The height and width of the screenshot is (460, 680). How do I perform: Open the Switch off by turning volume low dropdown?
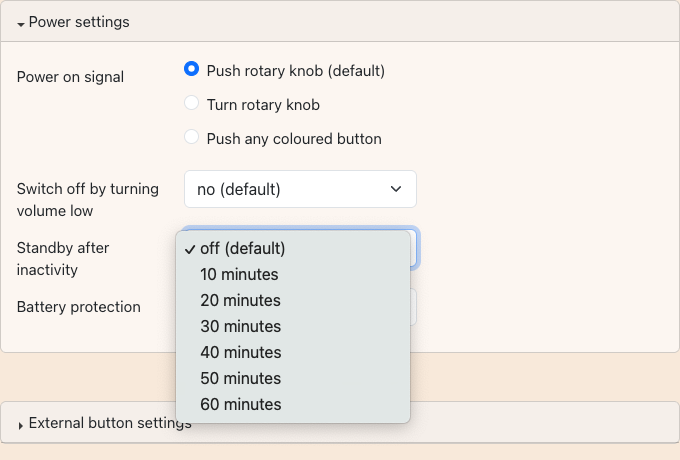(x=300, y=189)
